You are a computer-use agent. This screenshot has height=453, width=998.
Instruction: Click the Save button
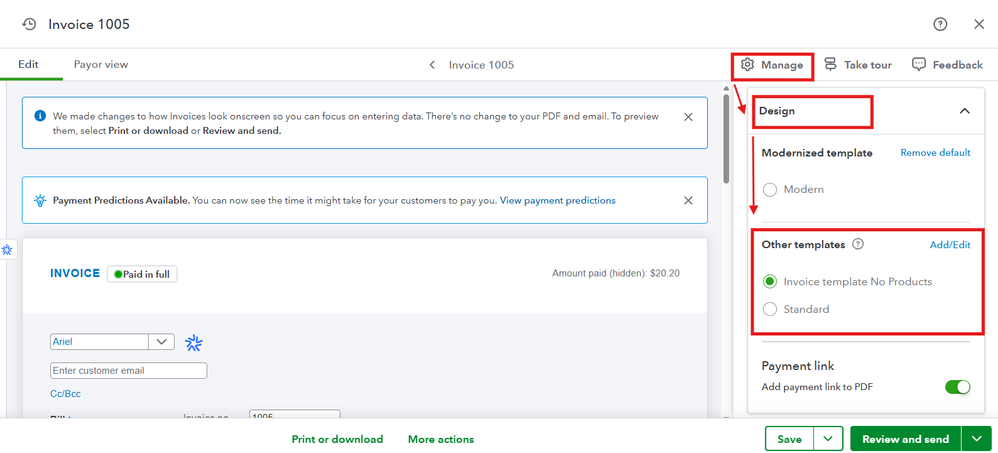pyautogui.click(x=789, y=439)
